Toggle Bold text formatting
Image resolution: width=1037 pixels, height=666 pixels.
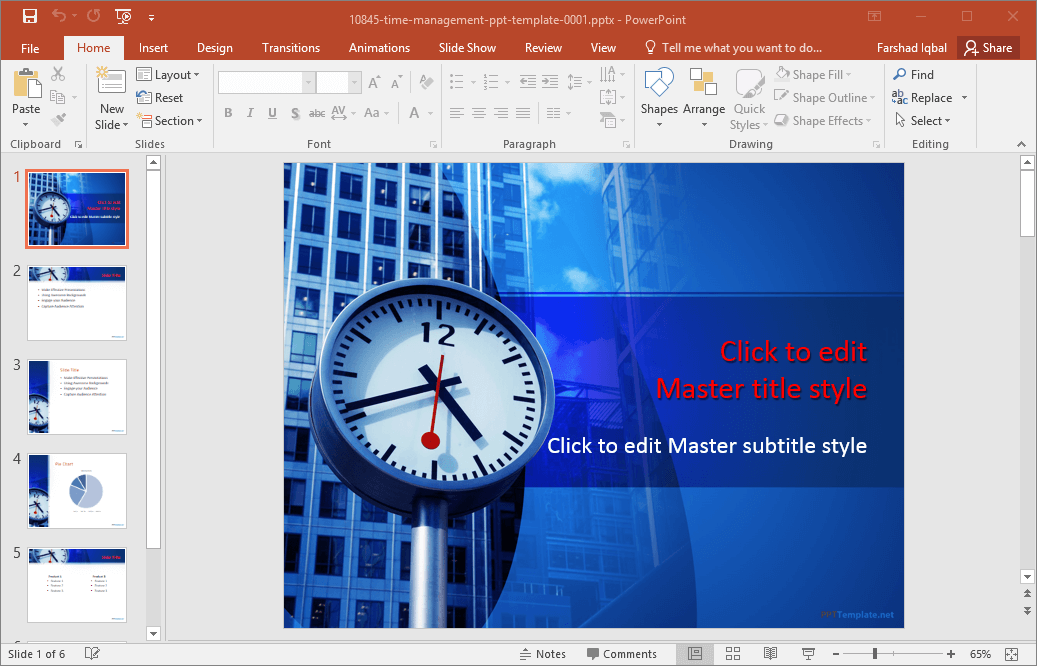point(228,113)
